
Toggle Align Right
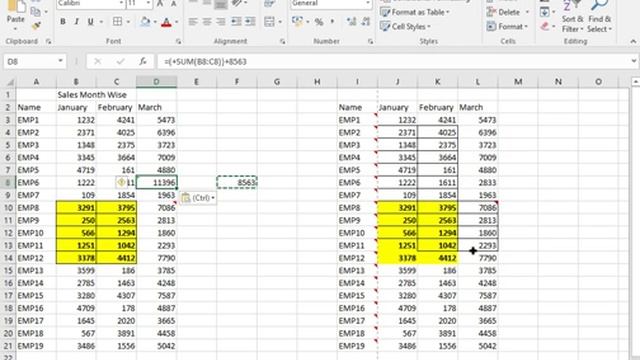pyautogui.click(x=221, y=22)
